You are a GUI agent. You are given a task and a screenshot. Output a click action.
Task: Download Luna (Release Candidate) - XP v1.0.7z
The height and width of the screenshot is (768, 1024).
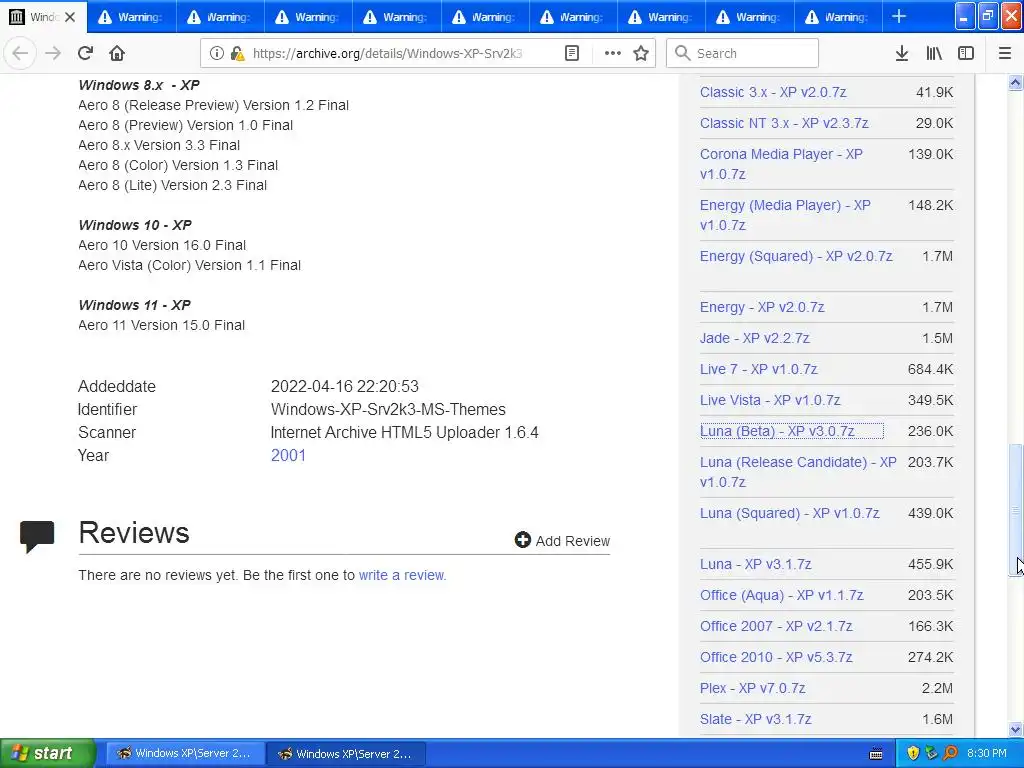[798, 472]
